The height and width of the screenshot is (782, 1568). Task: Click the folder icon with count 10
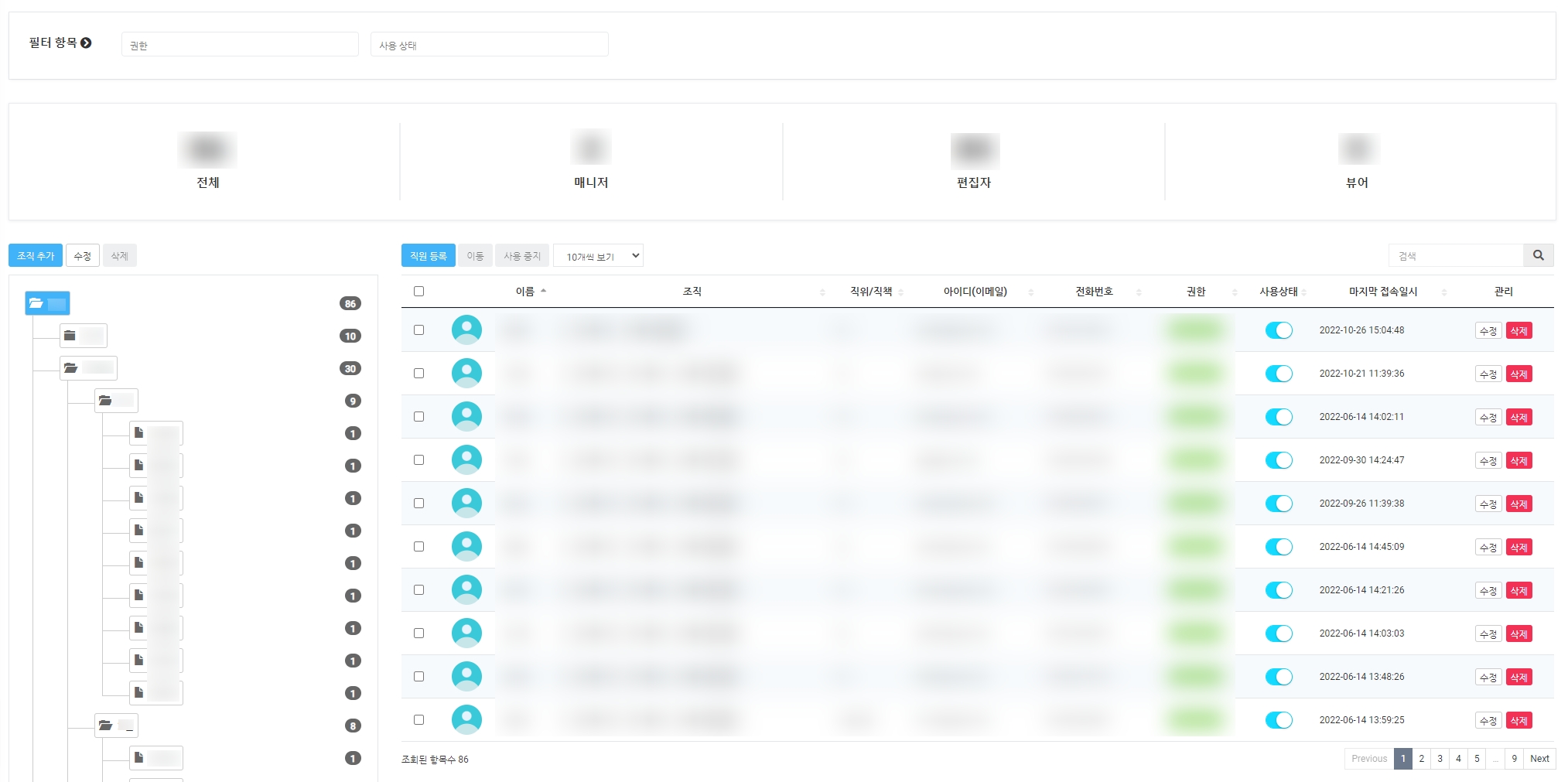[x=70, y=336]
